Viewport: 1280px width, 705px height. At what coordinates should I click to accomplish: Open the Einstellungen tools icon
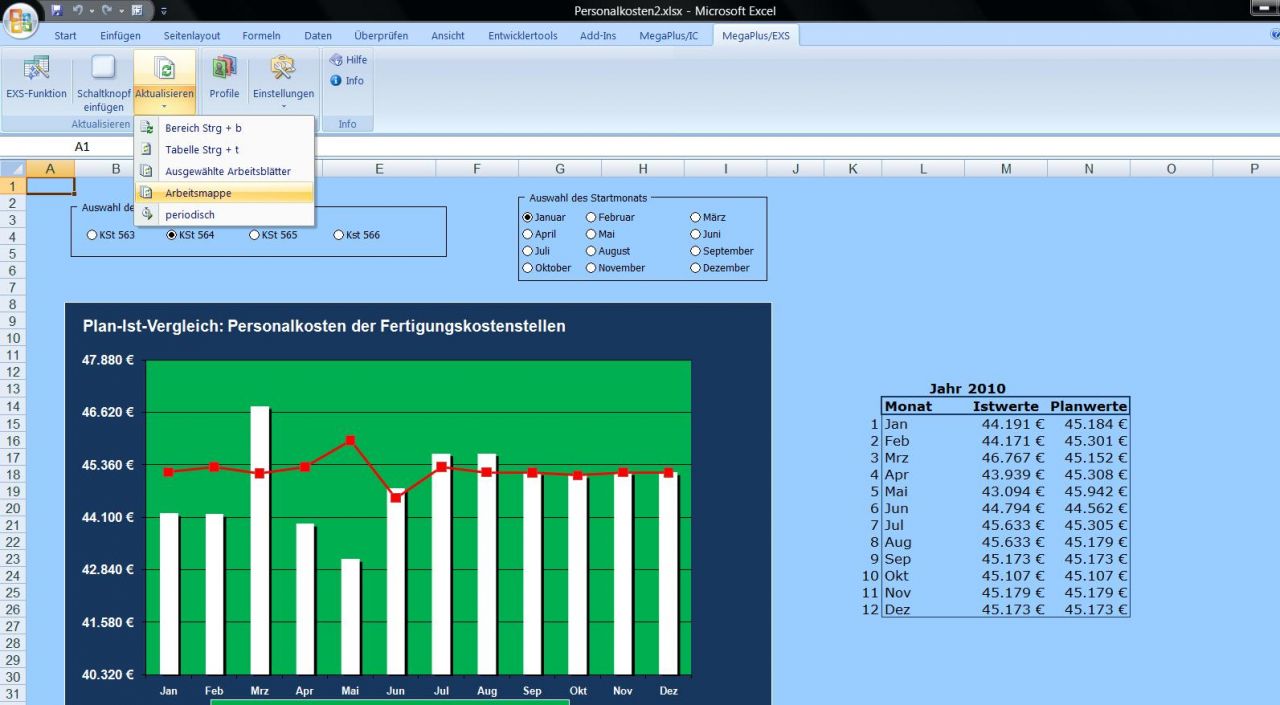pyautogui.click(x=283, y=67)
